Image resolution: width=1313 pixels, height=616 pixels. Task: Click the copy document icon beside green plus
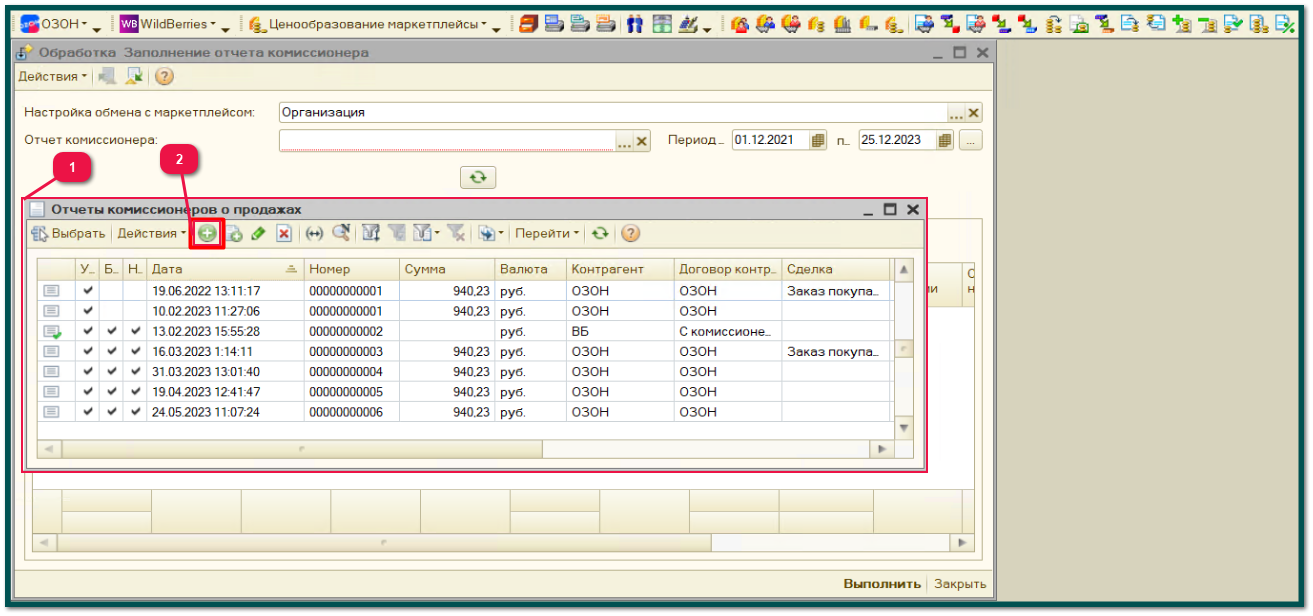click(x=234, y=233)
